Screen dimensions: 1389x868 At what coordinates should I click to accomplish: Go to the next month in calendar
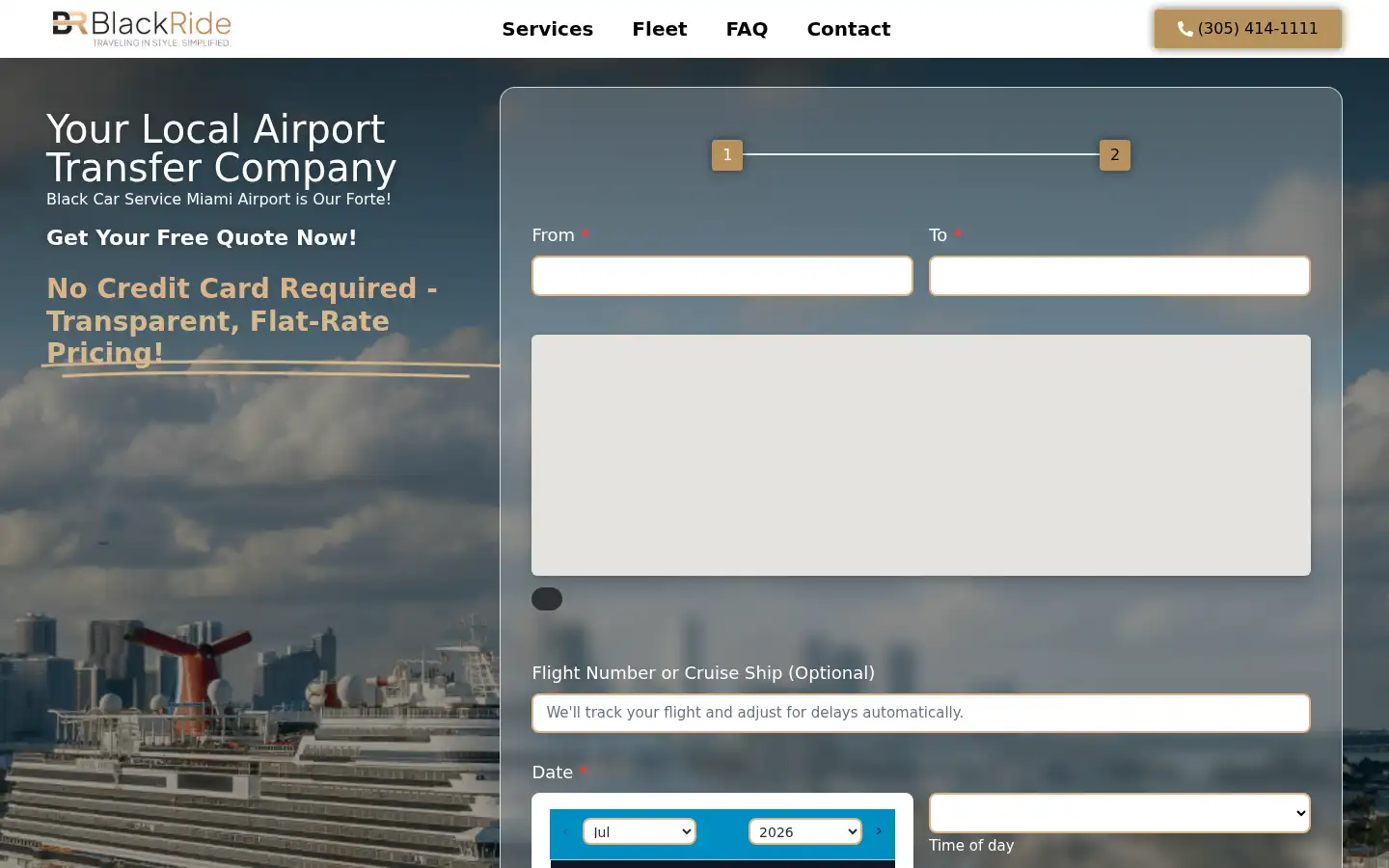pos(879,830)
